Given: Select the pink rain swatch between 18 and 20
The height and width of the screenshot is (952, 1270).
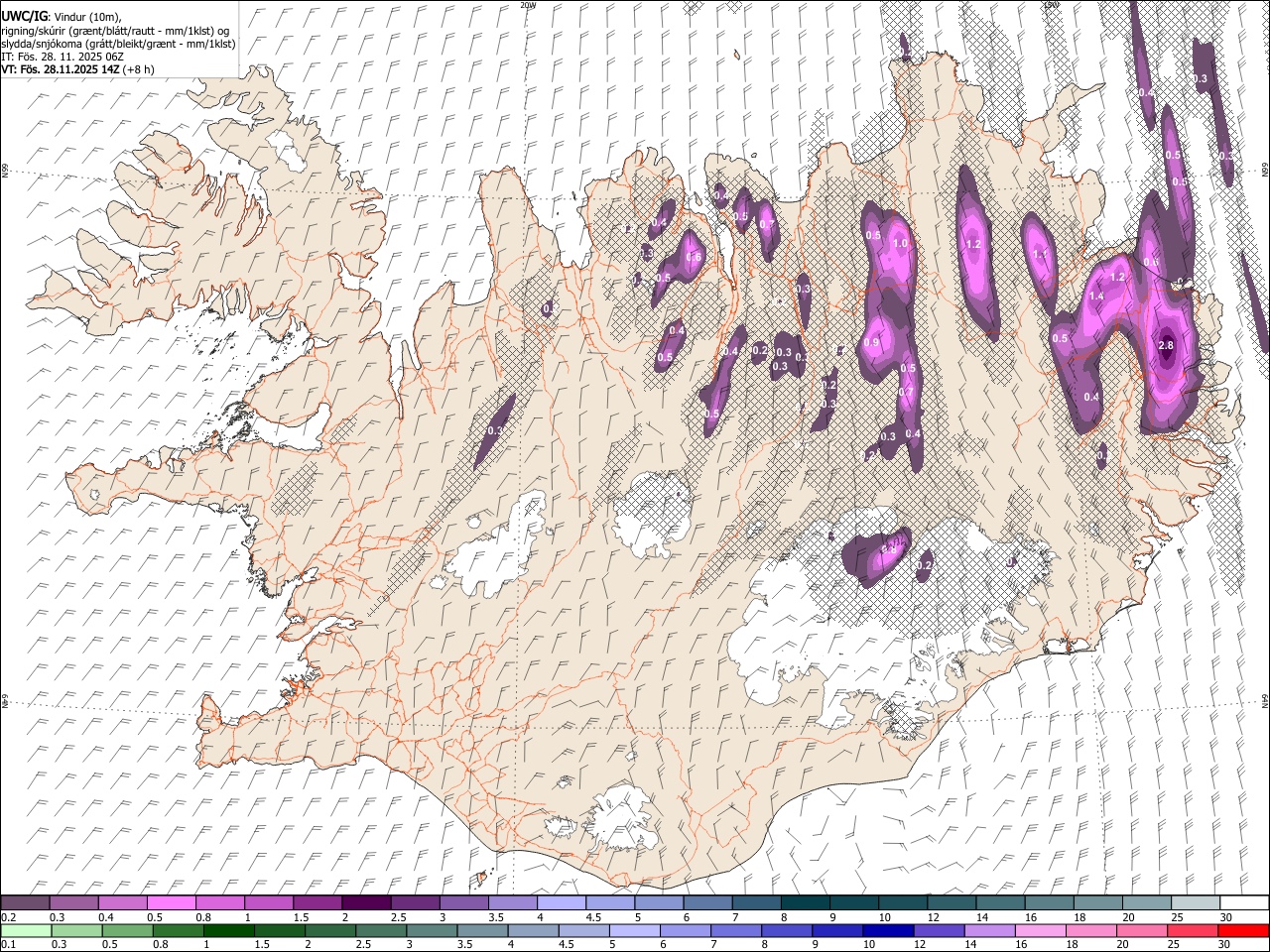Looking at the screenshot, I should click(x=1090, y=930).
